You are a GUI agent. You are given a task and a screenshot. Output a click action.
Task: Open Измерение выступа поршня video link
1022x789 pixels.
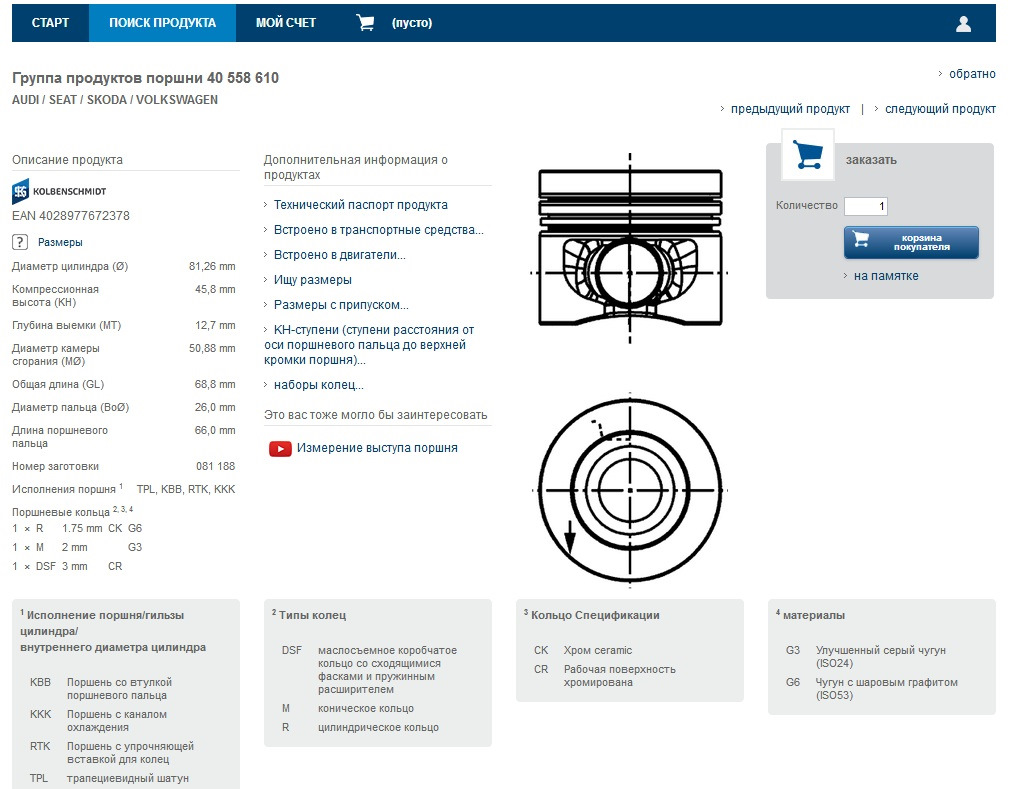(377, 448)
